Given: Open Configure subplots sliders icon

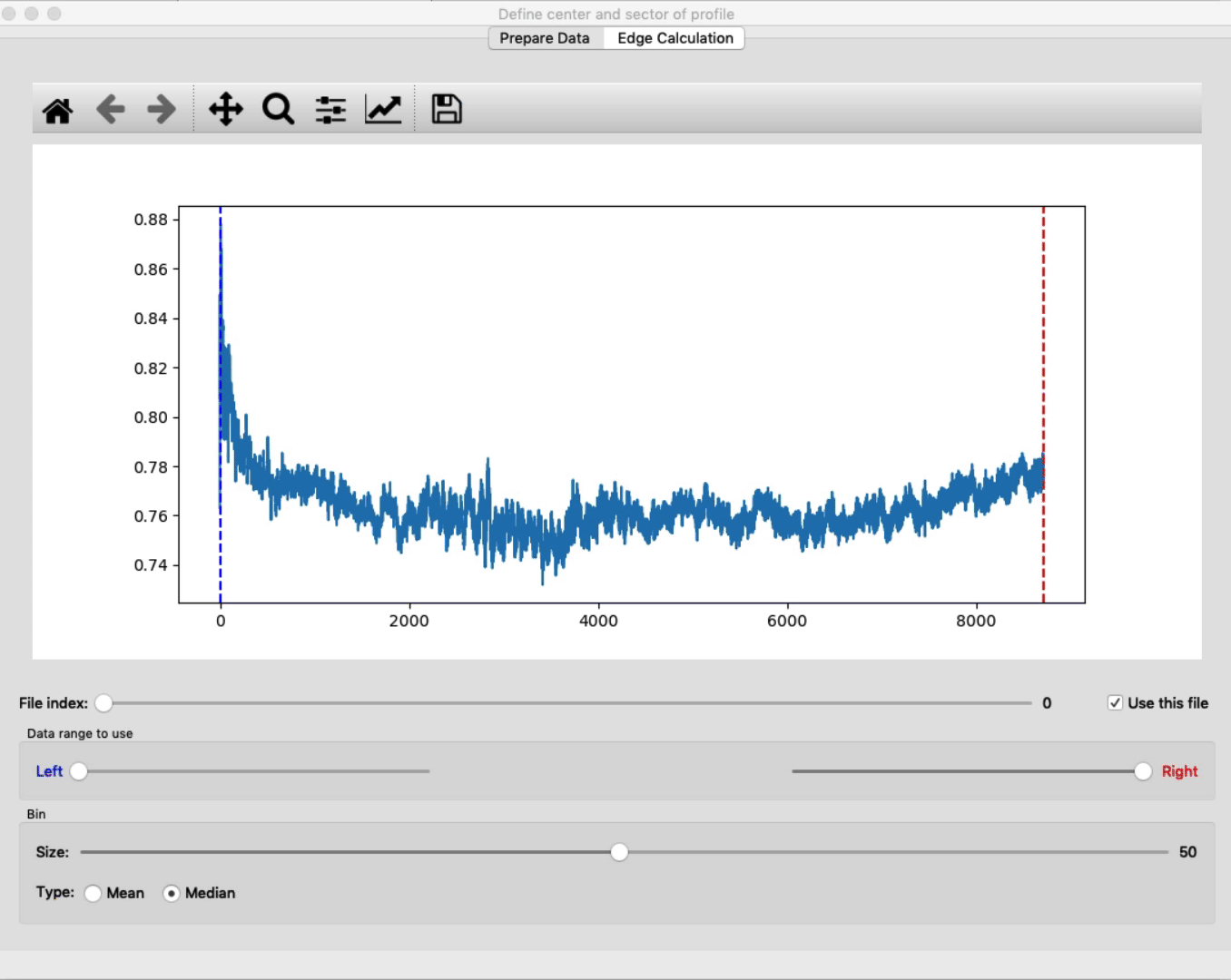Looking at the screenshot, I should pos(330,110).
